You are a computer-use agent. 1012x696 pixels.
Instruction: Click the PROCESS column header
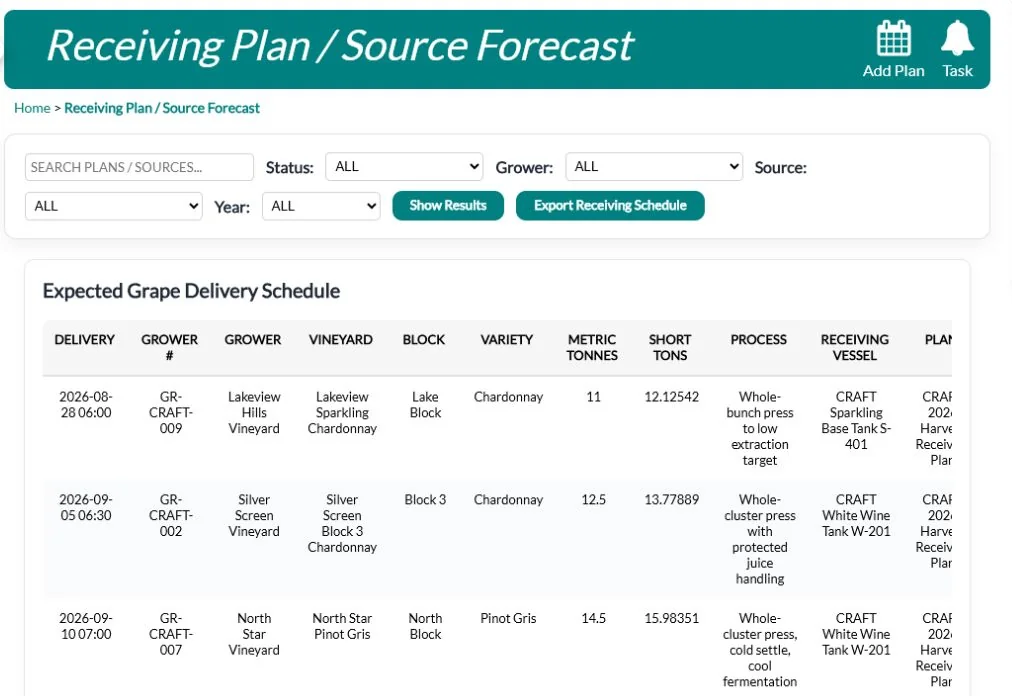(x=758, y=340)
